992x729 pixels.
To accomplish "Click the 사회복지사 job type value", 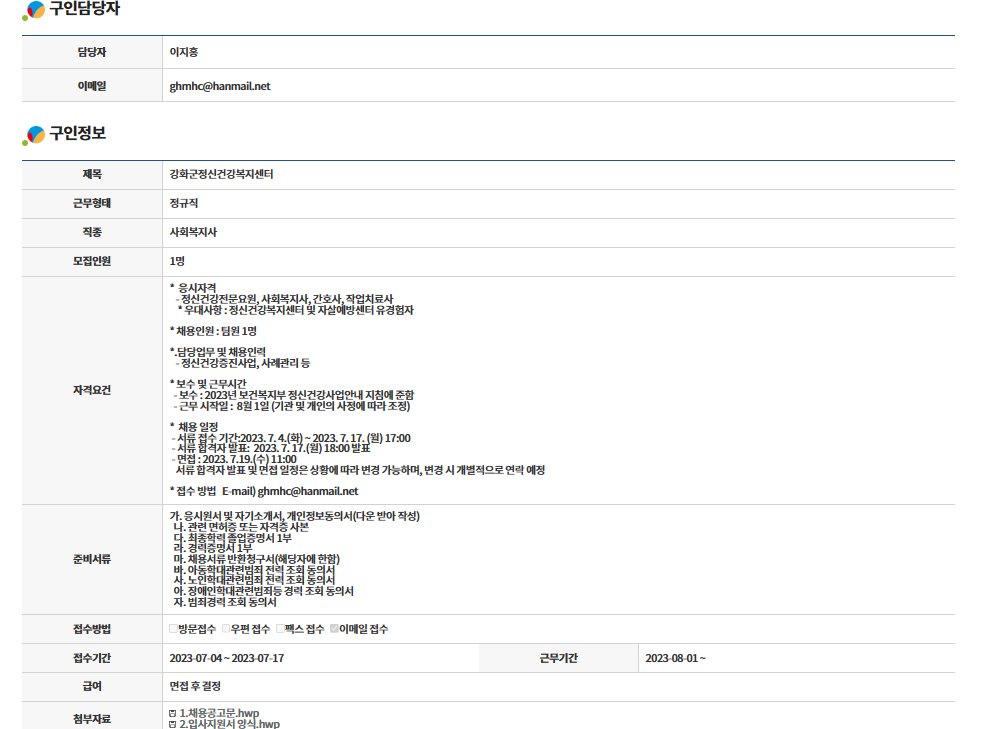I will pyautogui.click(x=193, y=233).
